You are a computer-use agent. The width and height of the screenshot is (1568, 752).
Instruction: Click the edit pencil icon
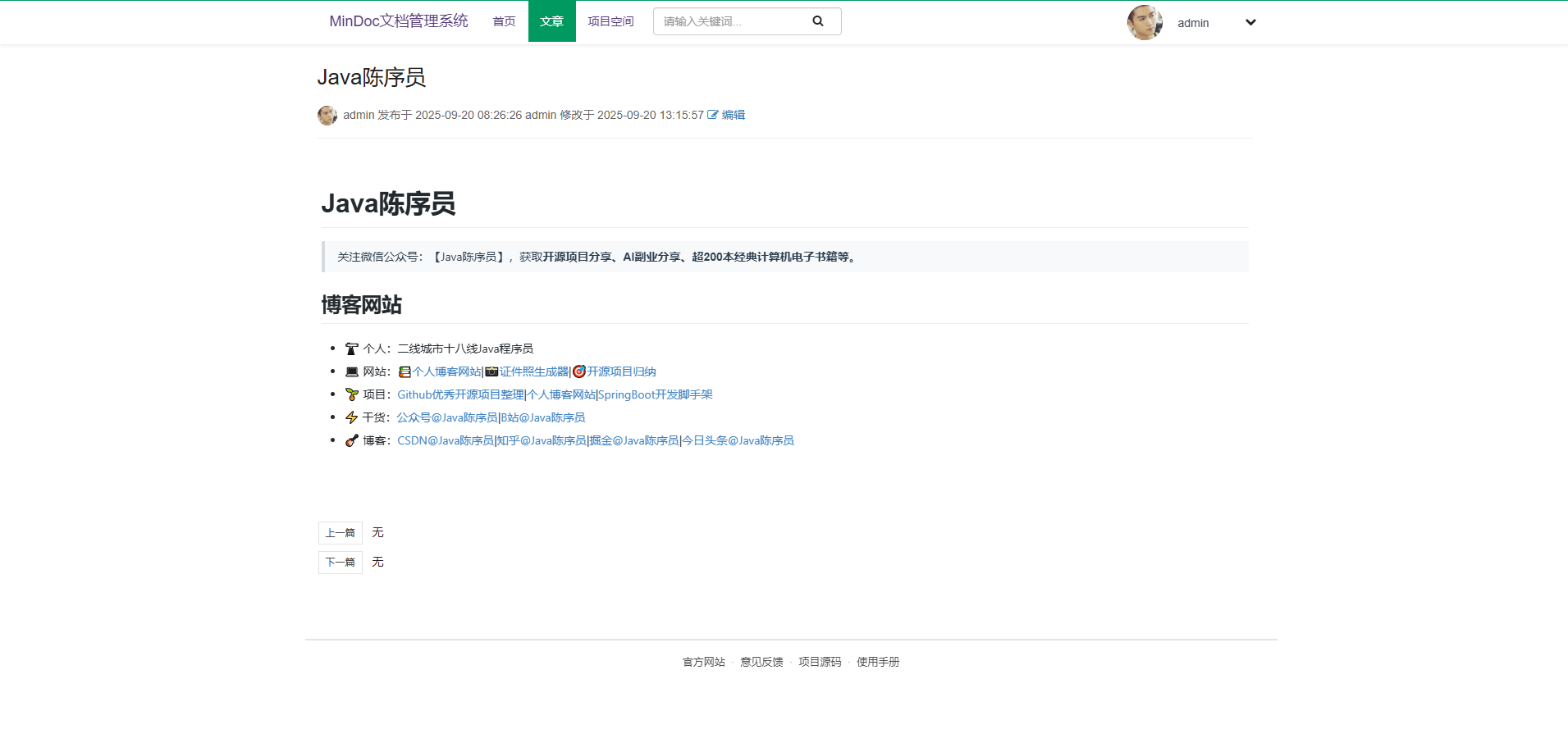[712, 115]
